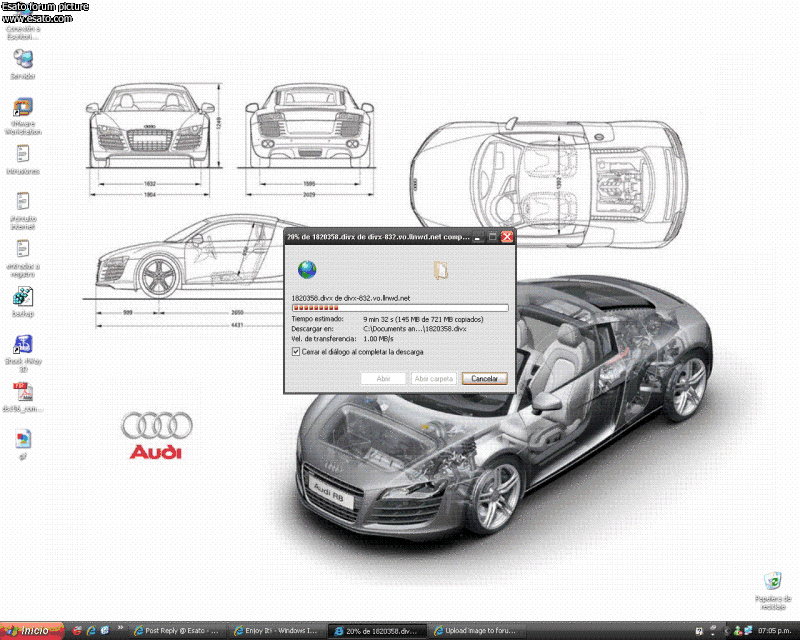The image size is (800, 640).
Task: Switch to 'Enjoy It! - Windows I...' taskbar window
Action: (x=281, y=631)
